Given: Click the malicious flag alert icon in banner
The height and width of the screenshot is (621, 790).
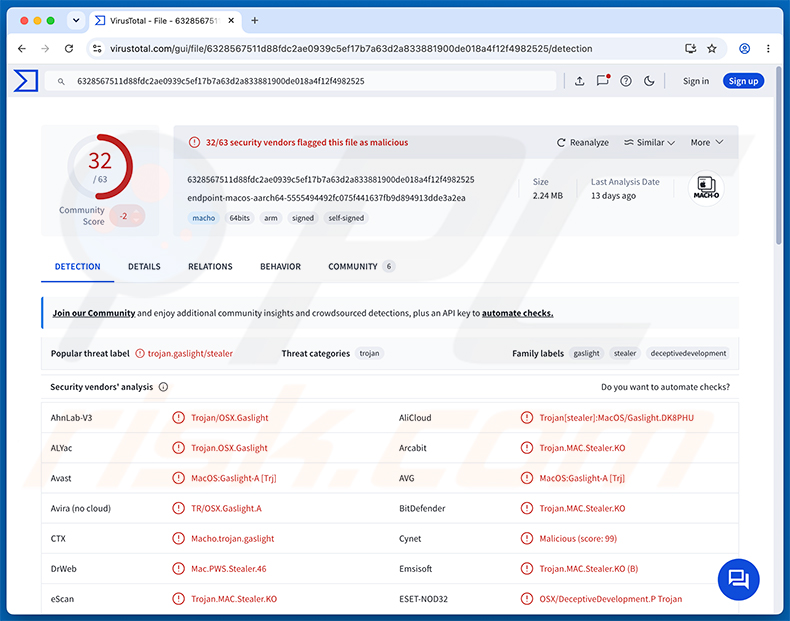Looking at the screenshot, I should point(194,143).
